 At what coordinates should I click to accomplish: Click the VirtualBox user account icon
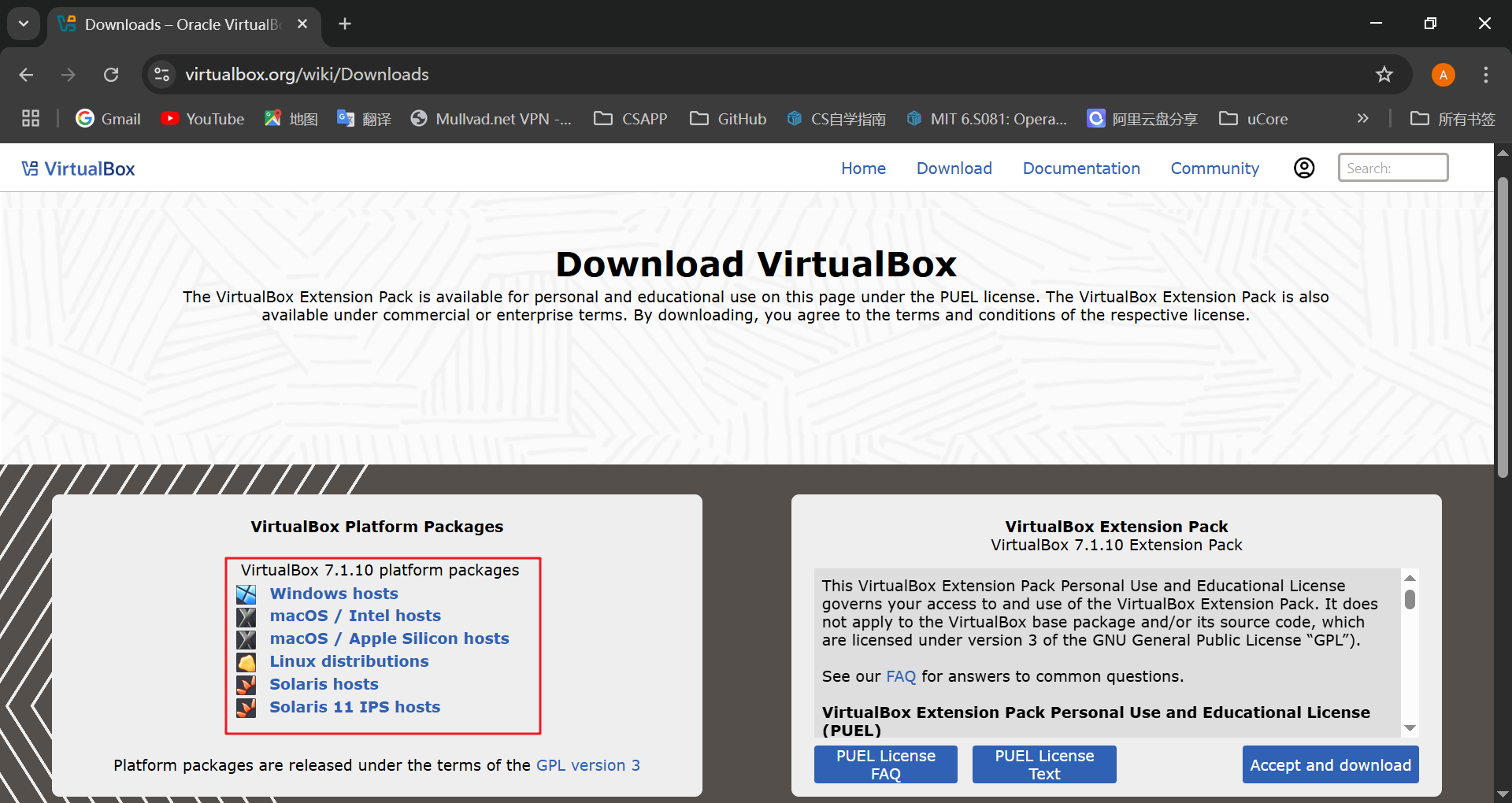[x=1304, y=168]
